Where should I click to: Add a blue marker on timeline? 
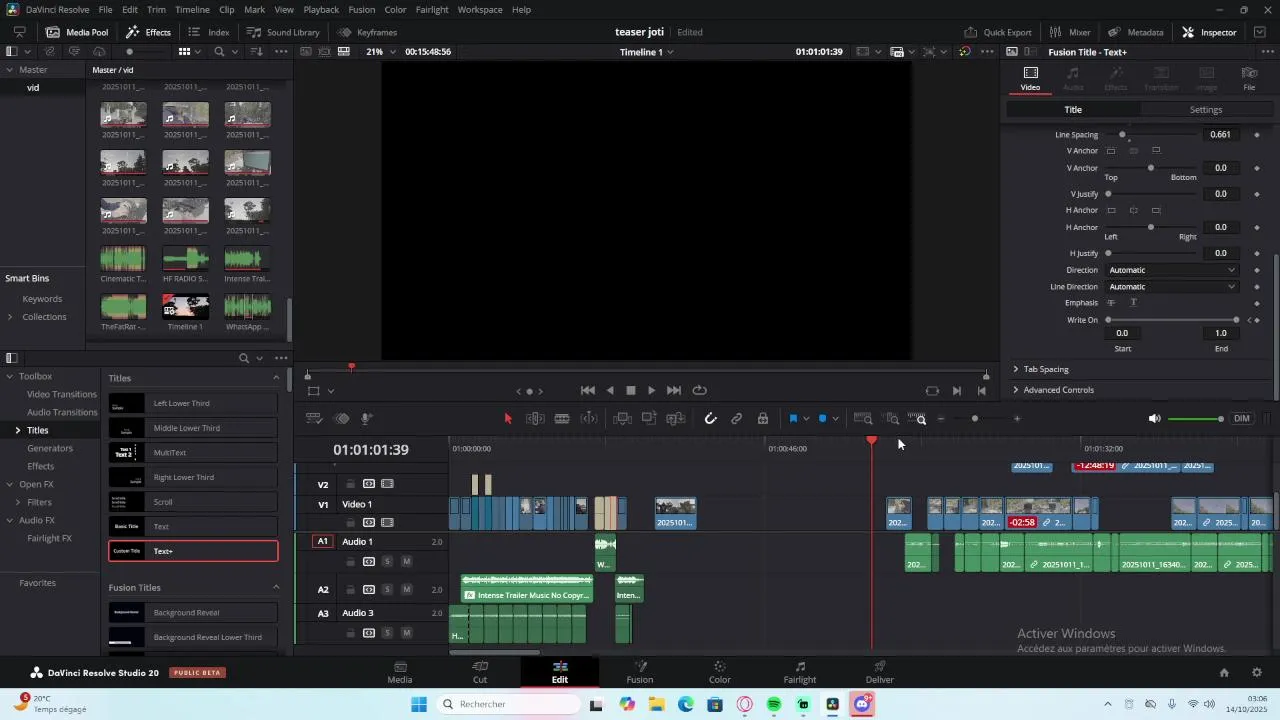pyautogui.click(x=823, y=419)
